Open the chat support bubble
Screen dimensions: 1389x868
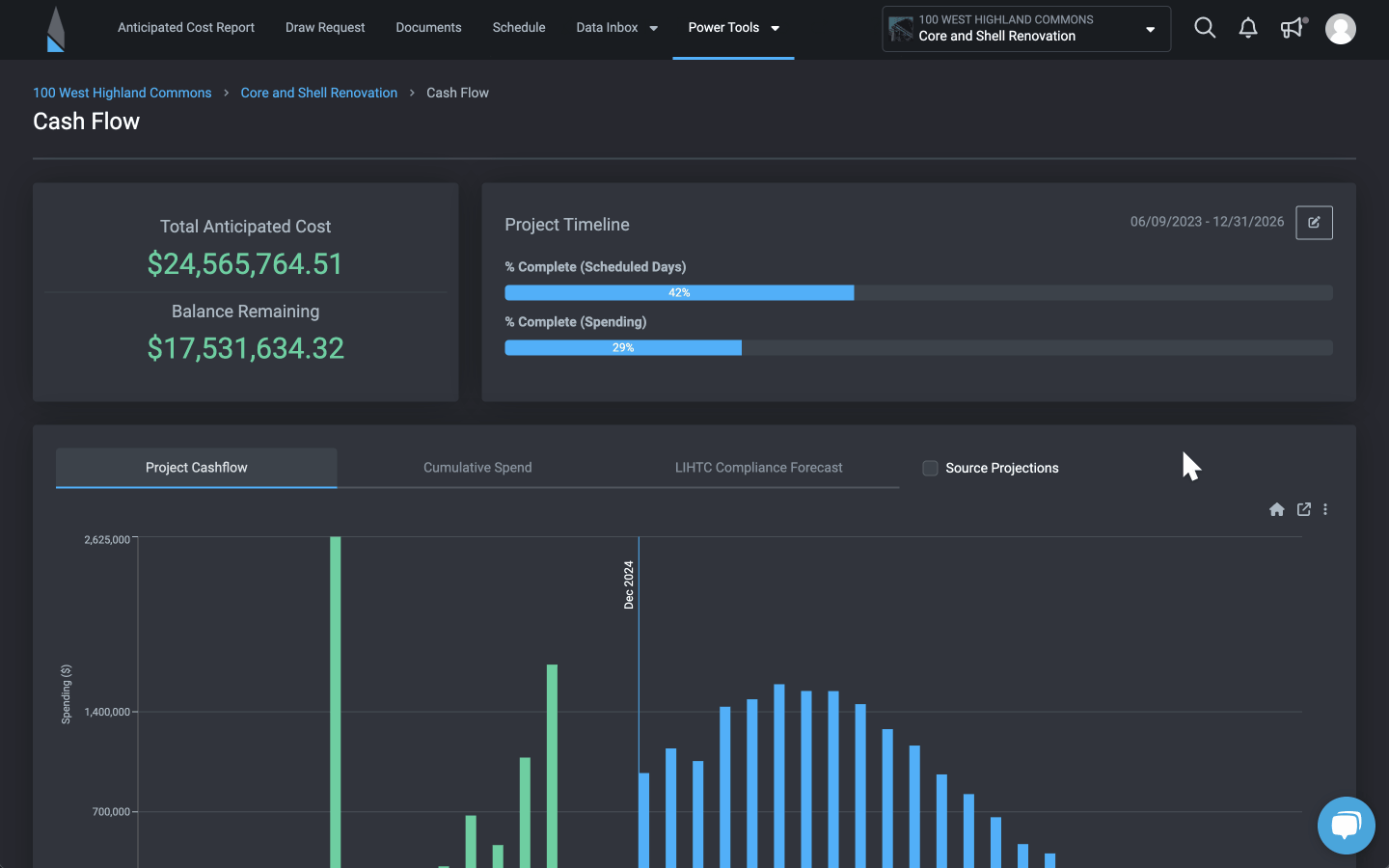(x=1346, y=826)
